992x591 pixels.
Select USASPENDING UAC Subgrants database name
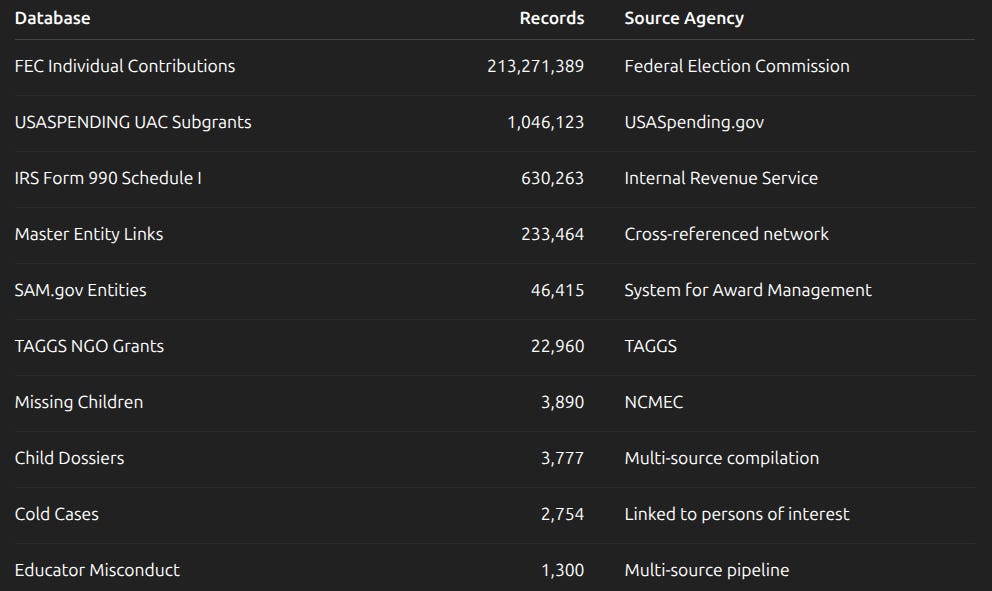(x=133, y=122)
